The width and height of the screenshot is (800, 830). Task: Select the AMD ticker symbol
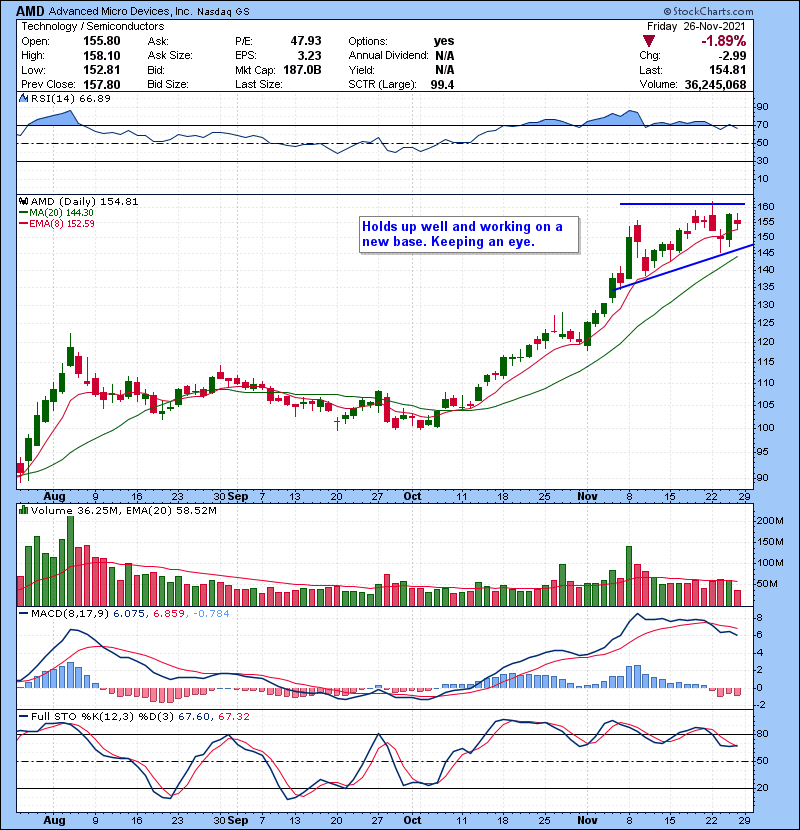click(x=30, y=11)
